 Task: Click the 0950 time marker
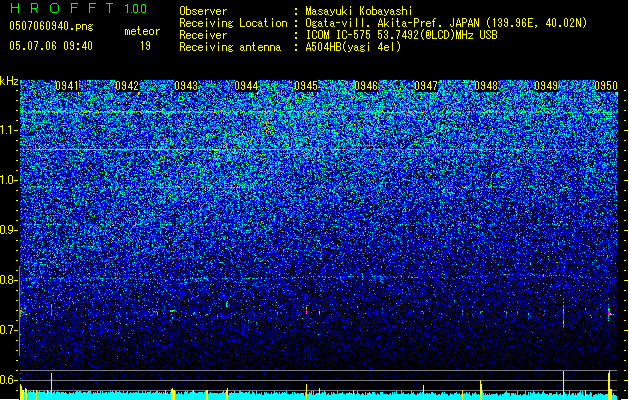point(606,86)
